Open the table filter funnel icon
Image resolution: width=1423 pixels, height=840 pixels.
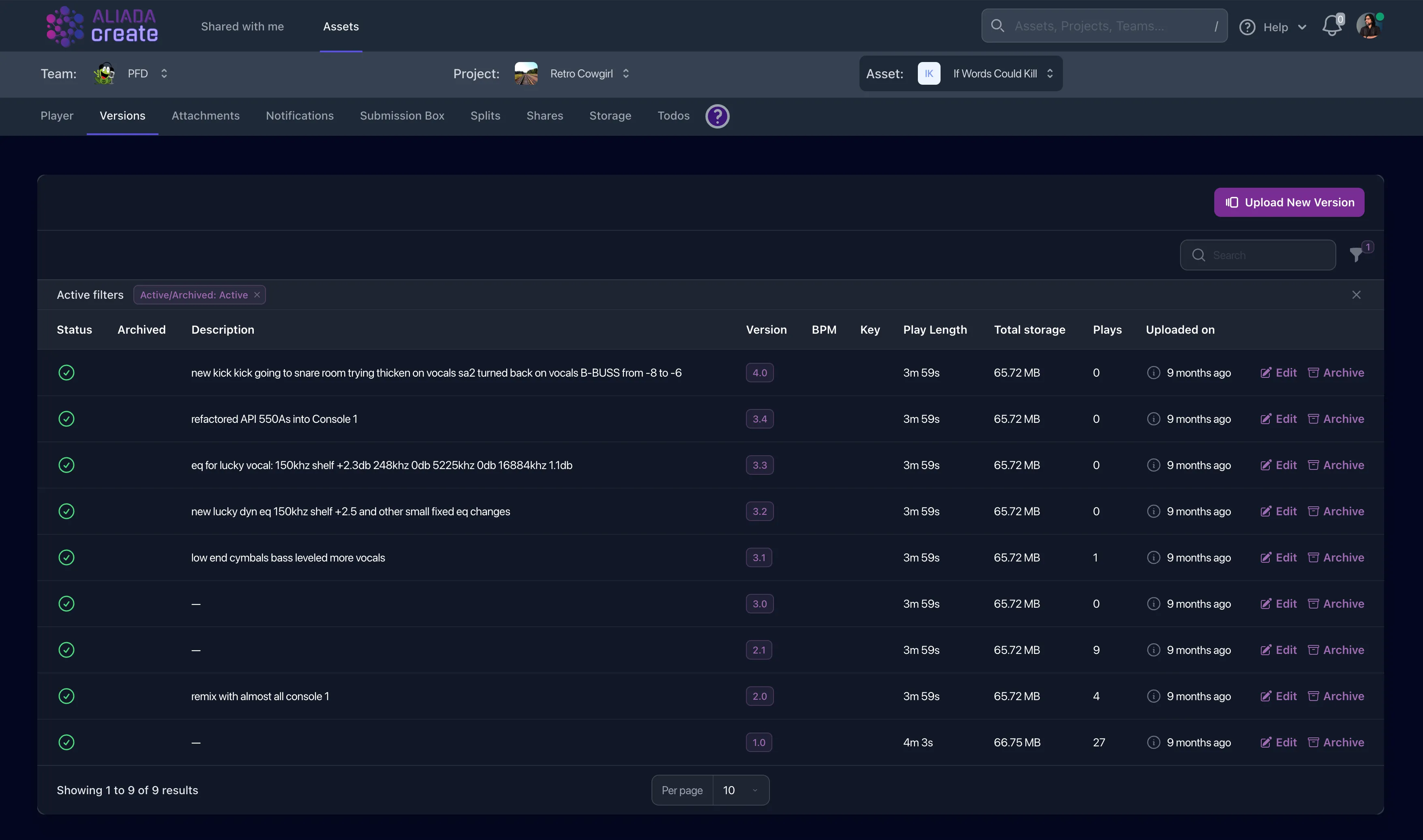(x=1356, y=255)
